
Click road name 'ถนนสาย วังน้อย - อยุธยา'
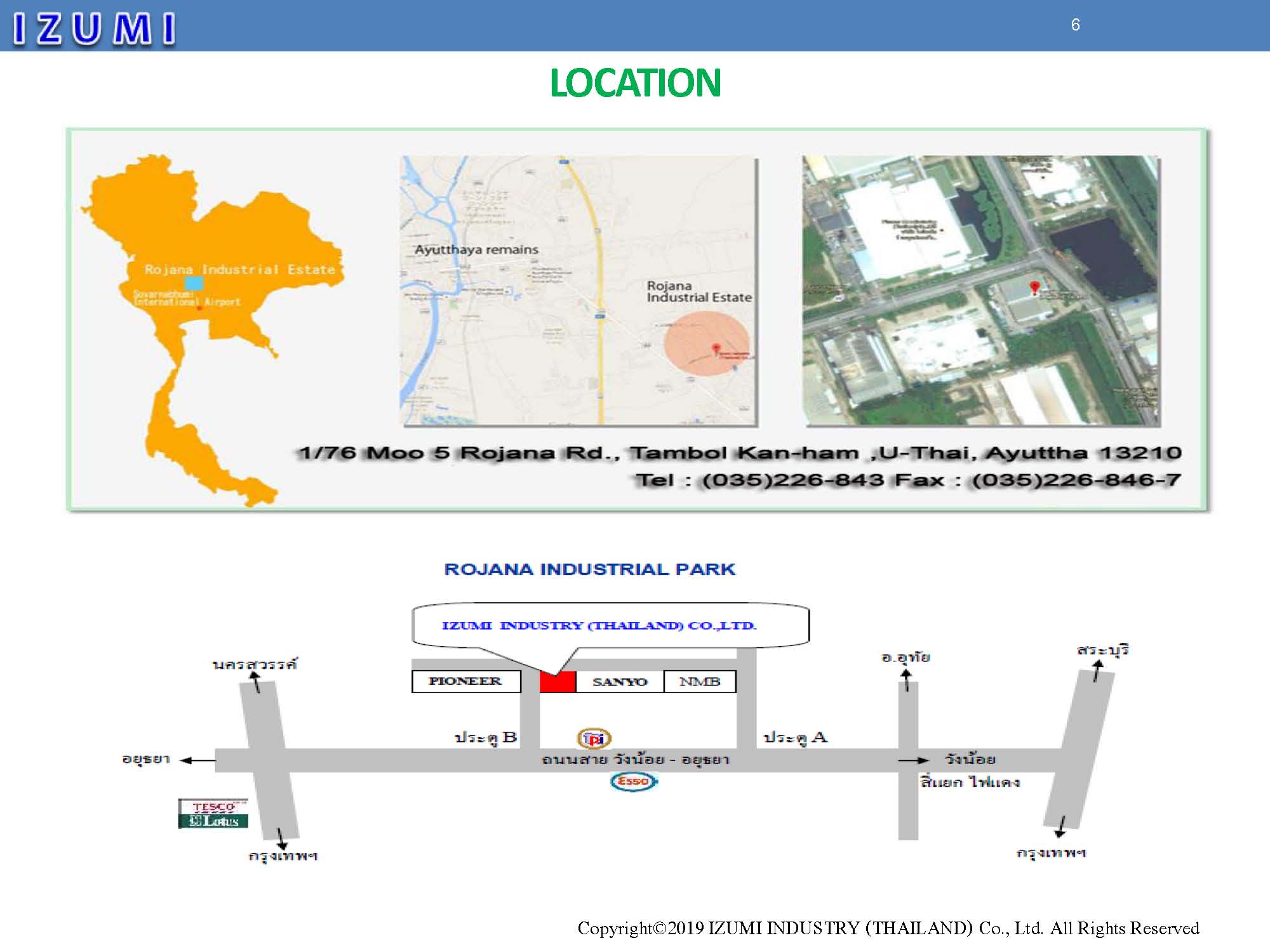pyautogui.click(x=635, y=759)
